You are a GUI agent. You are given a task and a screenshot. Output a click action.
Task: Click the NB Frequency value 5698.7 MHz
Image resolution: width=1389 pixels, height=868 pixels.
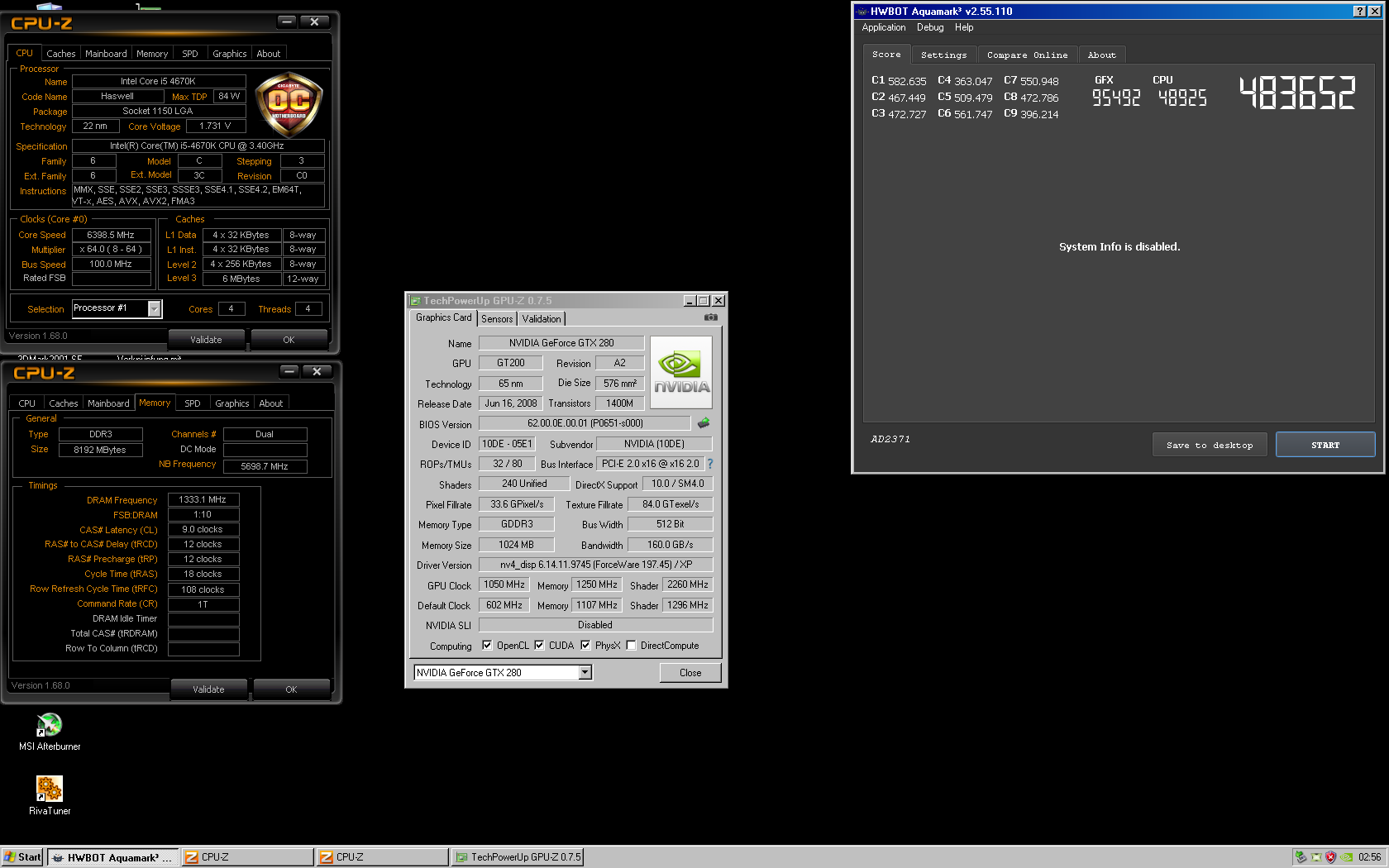coord(265,466)
